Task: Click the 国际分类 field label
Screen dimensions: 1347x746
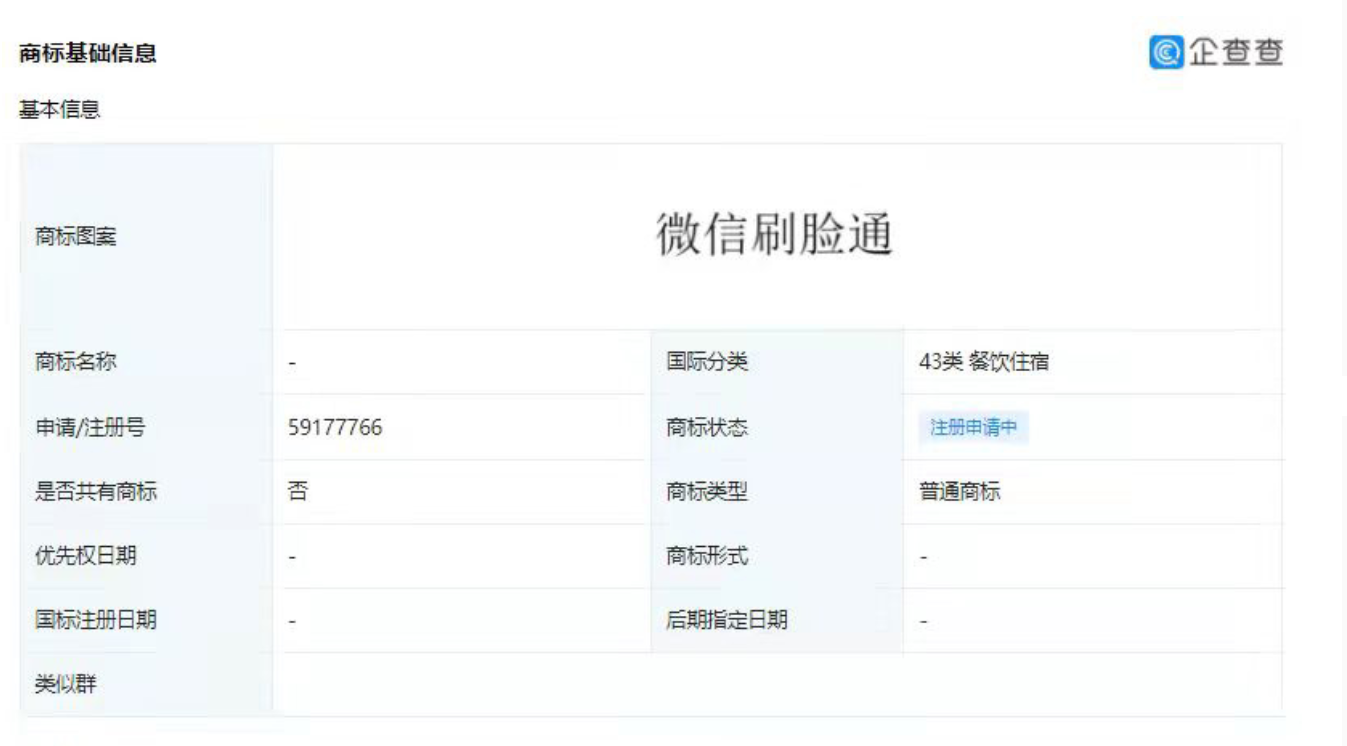Action: (707, 363)
